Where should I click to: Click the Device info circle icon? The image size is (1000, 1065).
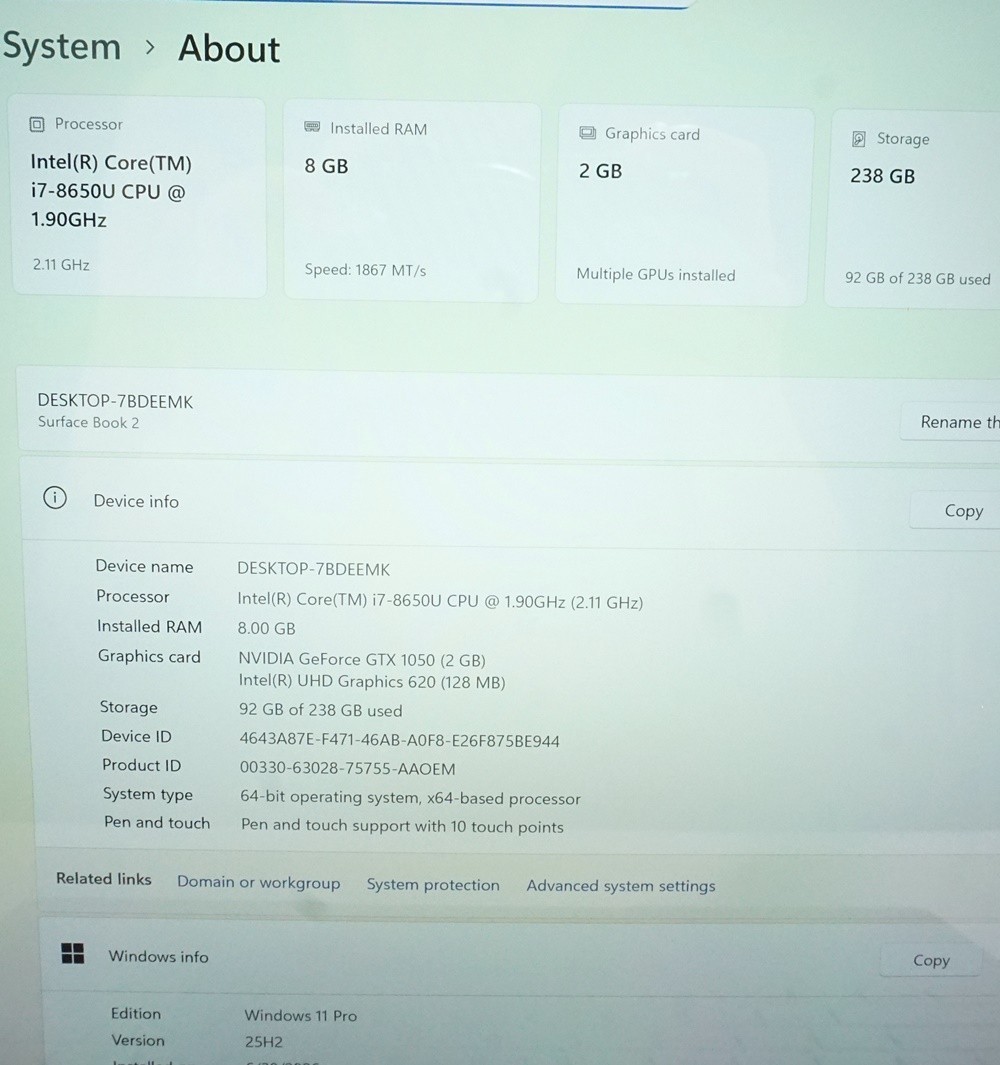click(x=55, y=498)
